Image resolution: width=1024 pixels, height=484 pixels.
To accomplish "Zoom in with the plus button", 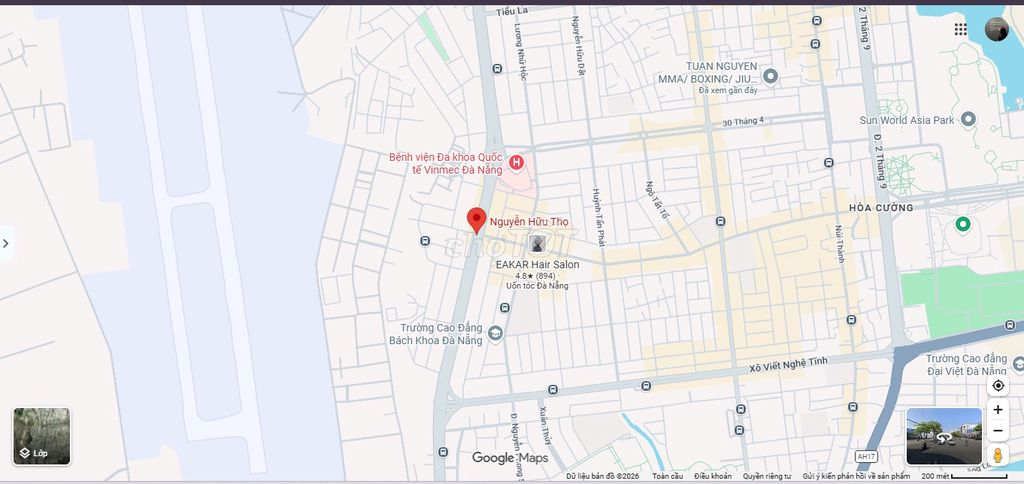I will point(998,410).
